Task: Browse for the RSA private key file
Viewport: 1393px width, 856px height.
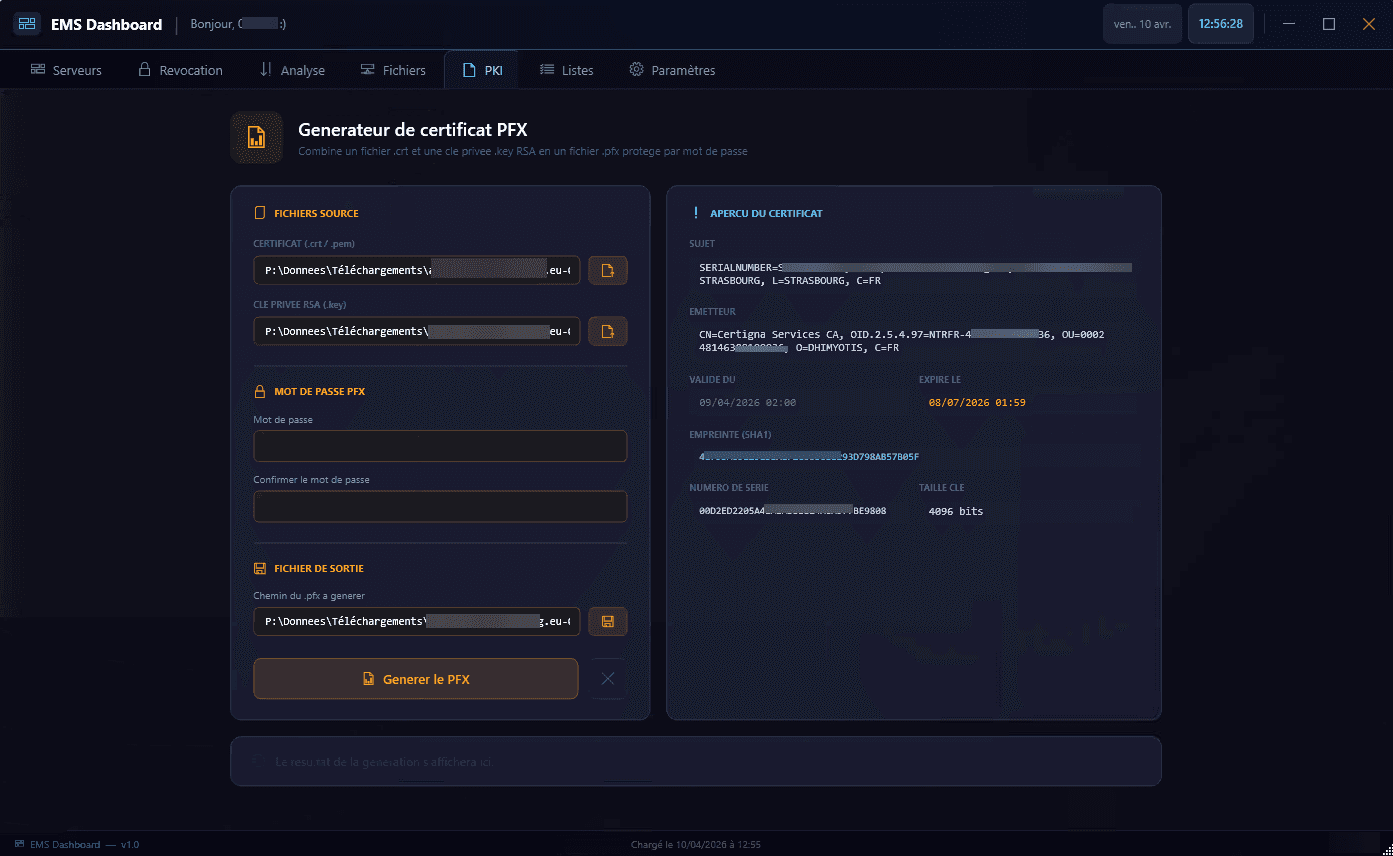Action: pos(607,331)
